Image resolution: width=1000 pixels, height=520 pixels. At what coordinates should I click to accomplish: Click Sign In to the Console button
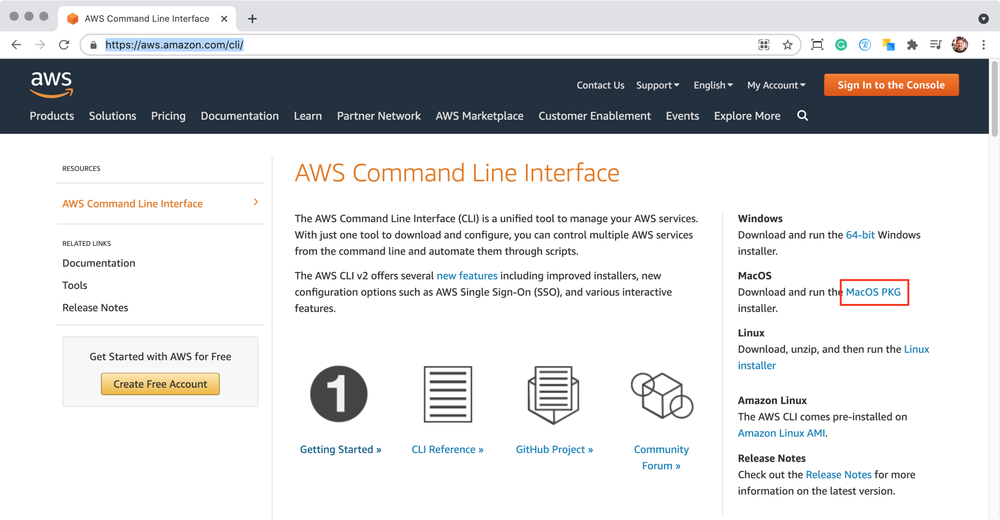click(x=891, y=85)
